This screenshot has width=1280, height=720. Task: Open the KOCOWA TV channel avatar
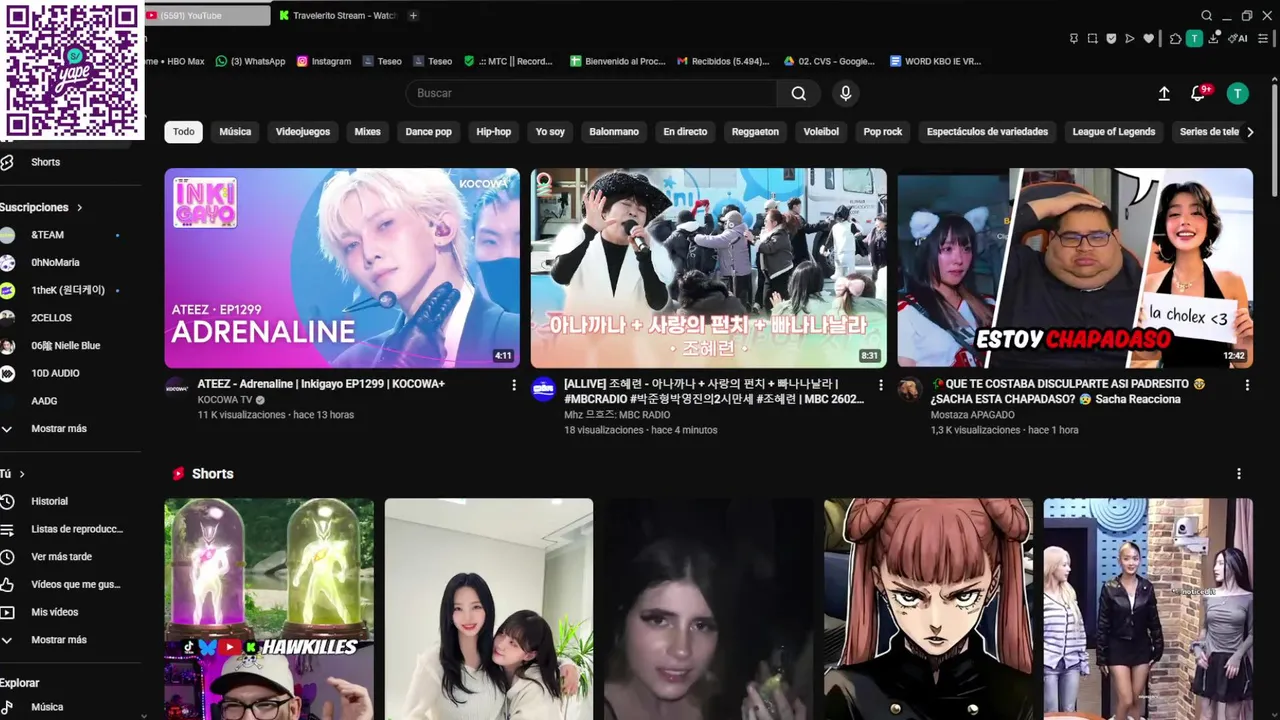[x=177, y=389]
